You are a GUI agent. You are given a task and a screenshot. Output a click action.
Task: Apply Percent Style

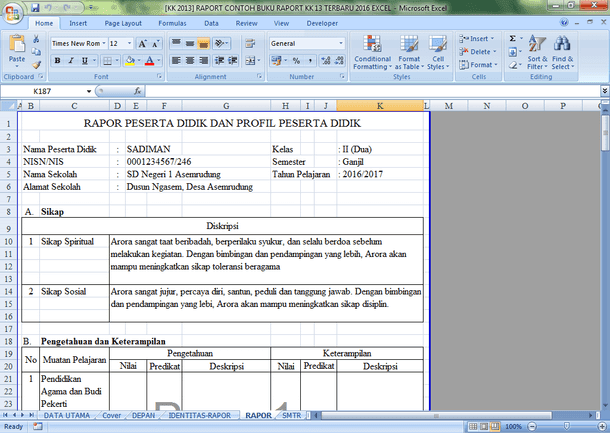coord(296,61)
